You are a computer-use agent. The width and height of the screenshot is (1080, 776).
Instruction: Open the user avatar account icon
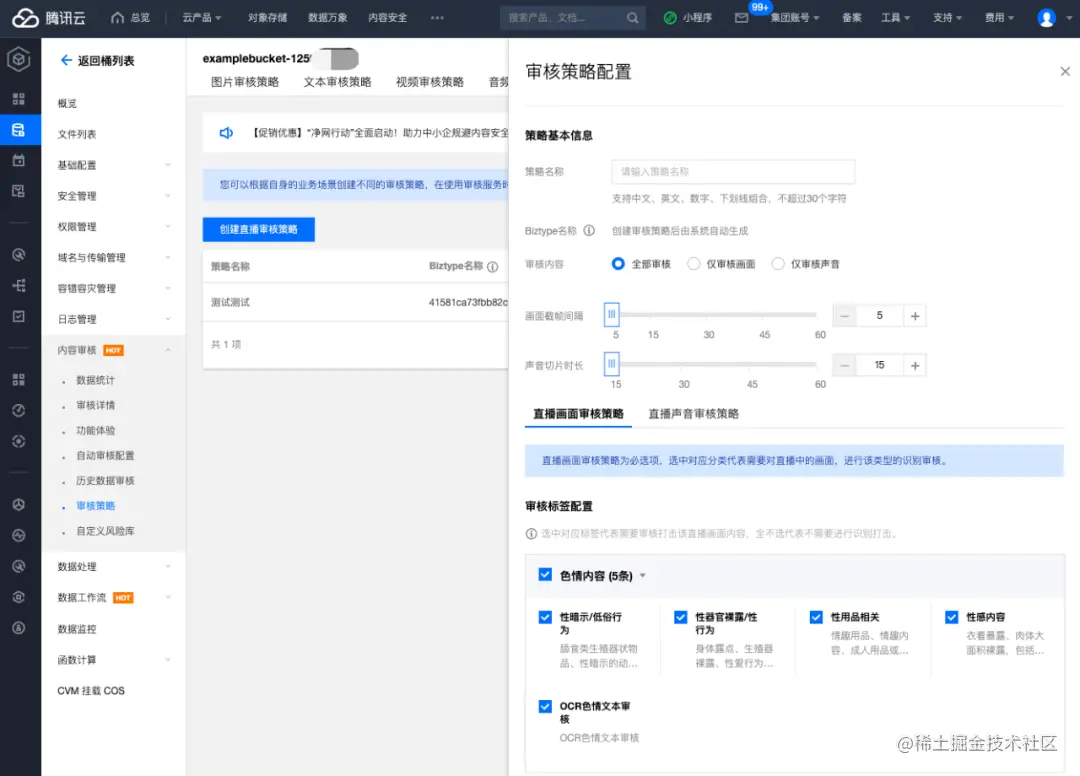pos(1046,18)
